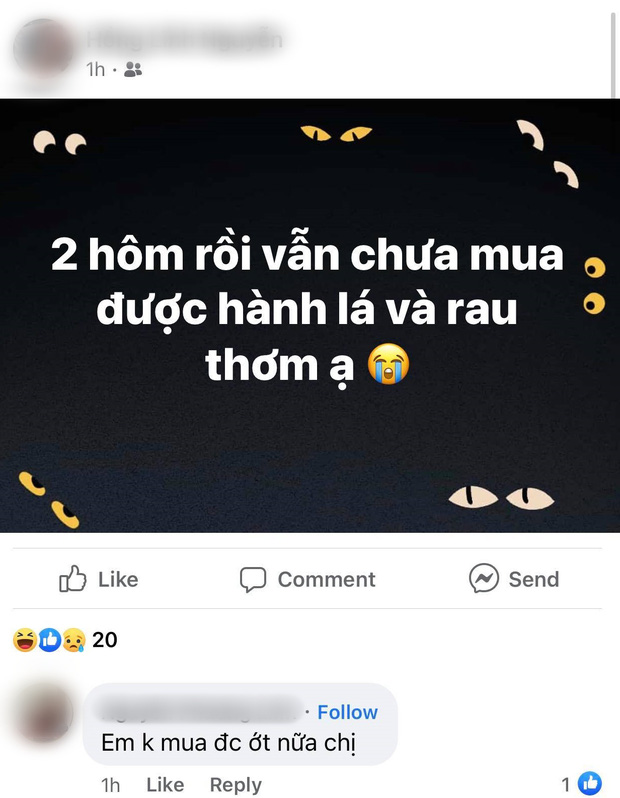The height and width of the screenshot is (798, 620).
Task: Click the blue like badge on the comment
Action: click(x=590, y=783)
